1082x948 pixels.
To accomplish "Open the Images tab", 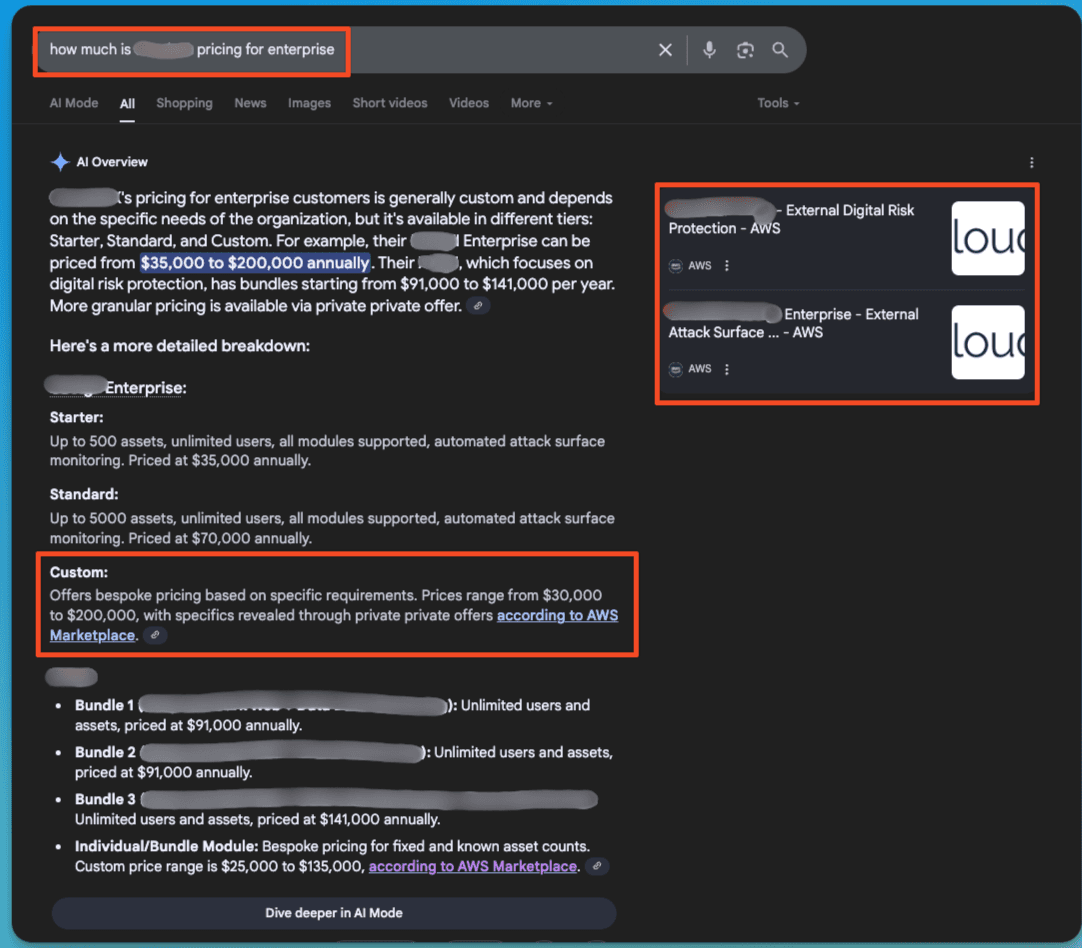I will click(x=309, y=103).
